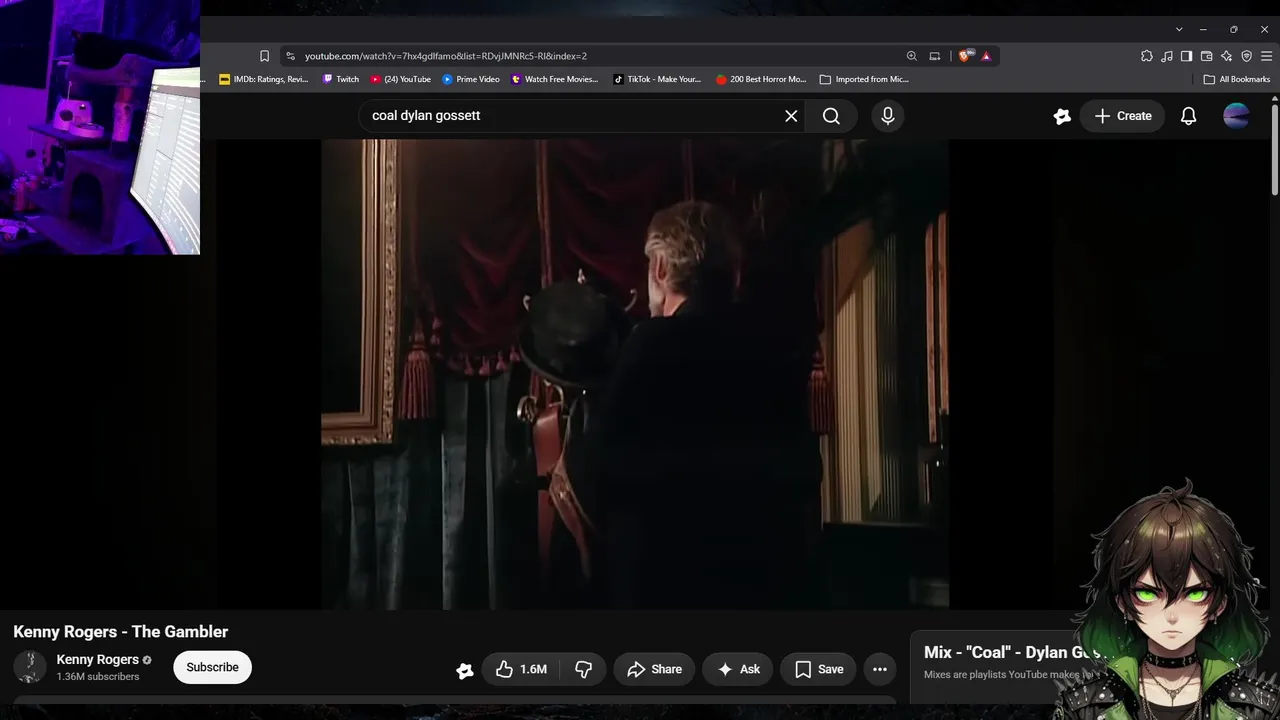Click the Ask button
The image size is (1280, 720).
click(738, 669)
